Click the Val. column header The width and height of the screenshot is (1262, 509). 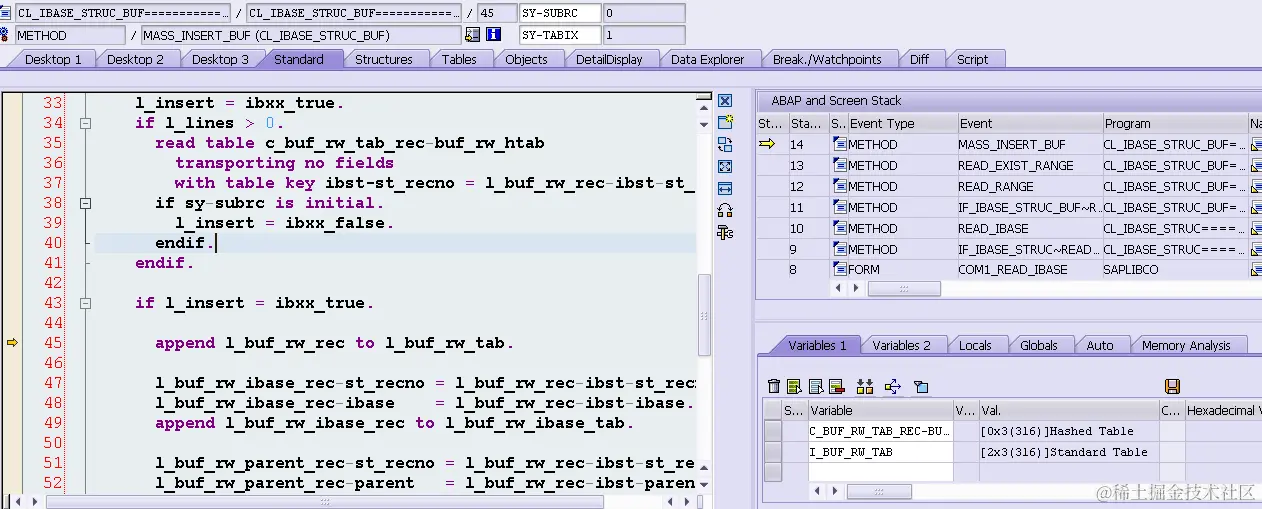1068,410
